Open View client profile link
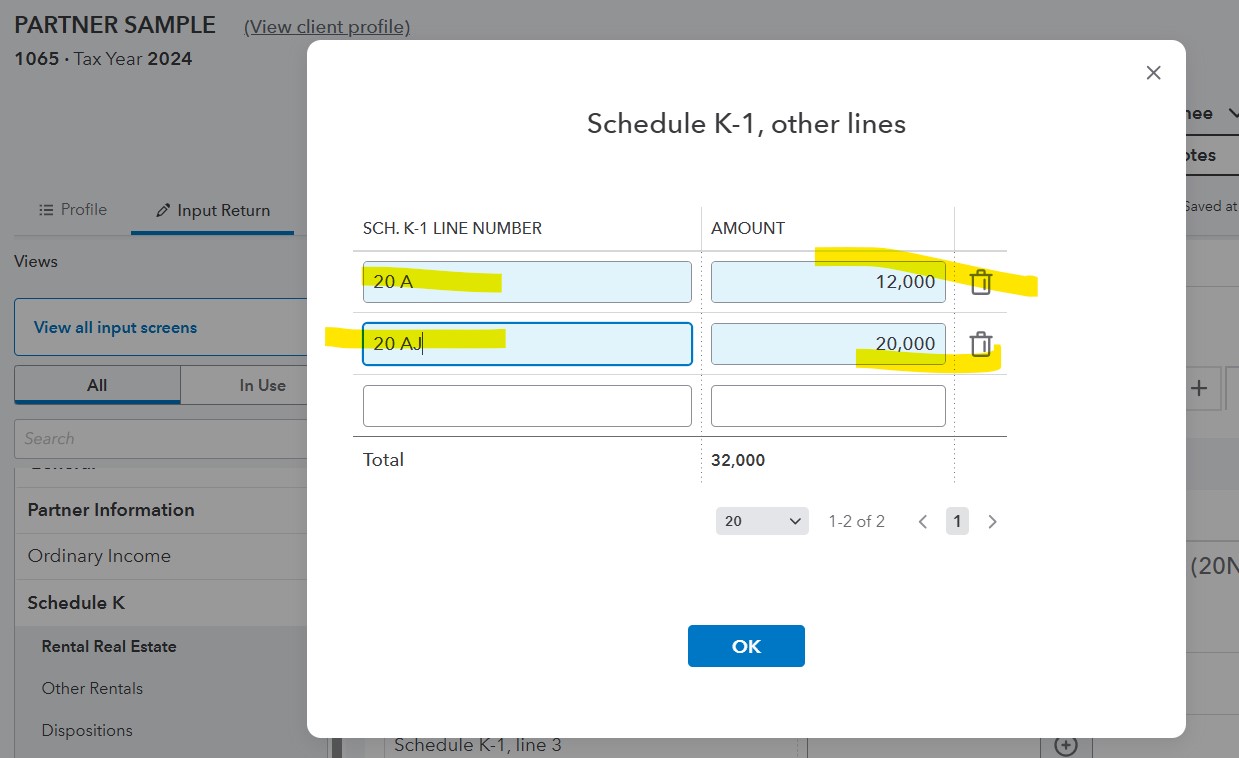The width and height of the screenshot is (1239, 758). (x=326, y=26)
